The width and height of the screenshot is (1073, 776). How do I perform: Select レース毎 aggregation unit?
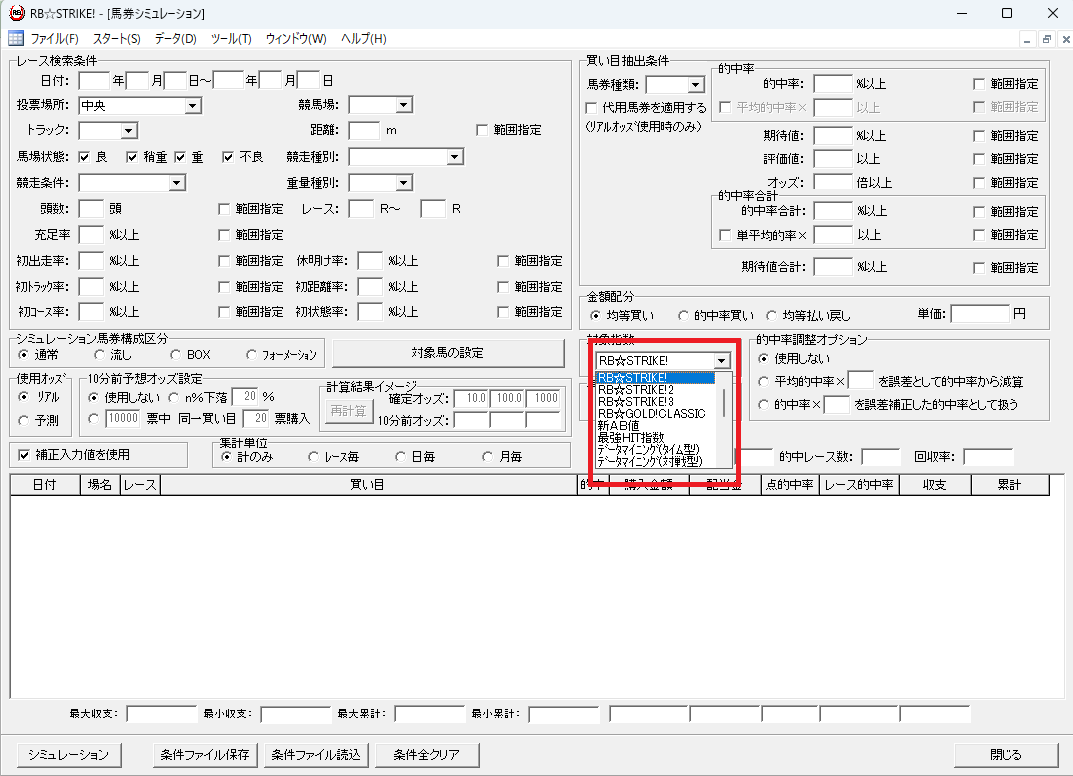click(313, 456)
